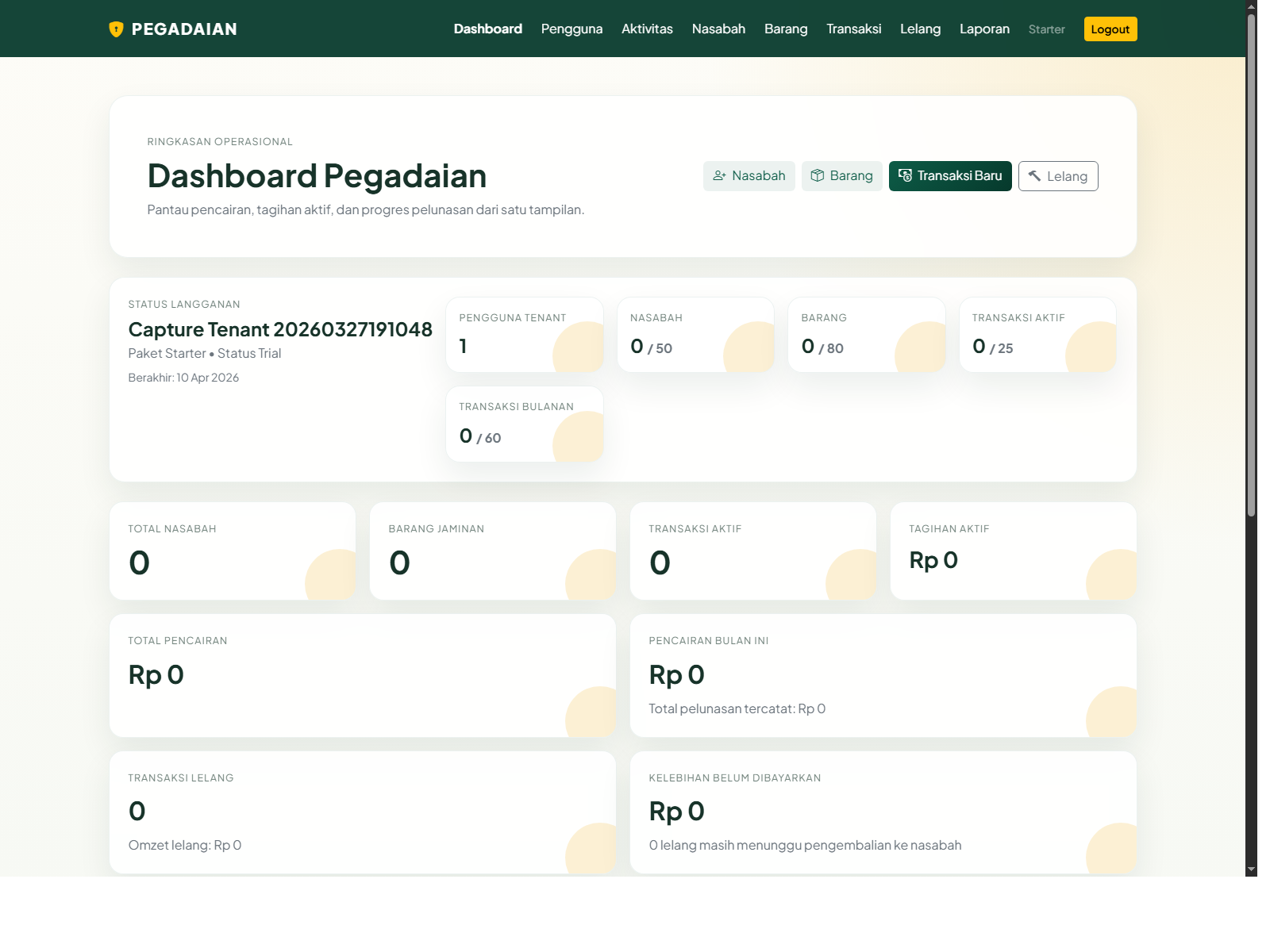
Task: Open the Lelang nav item
Action: pyautogui.click(x=919, y=29)
